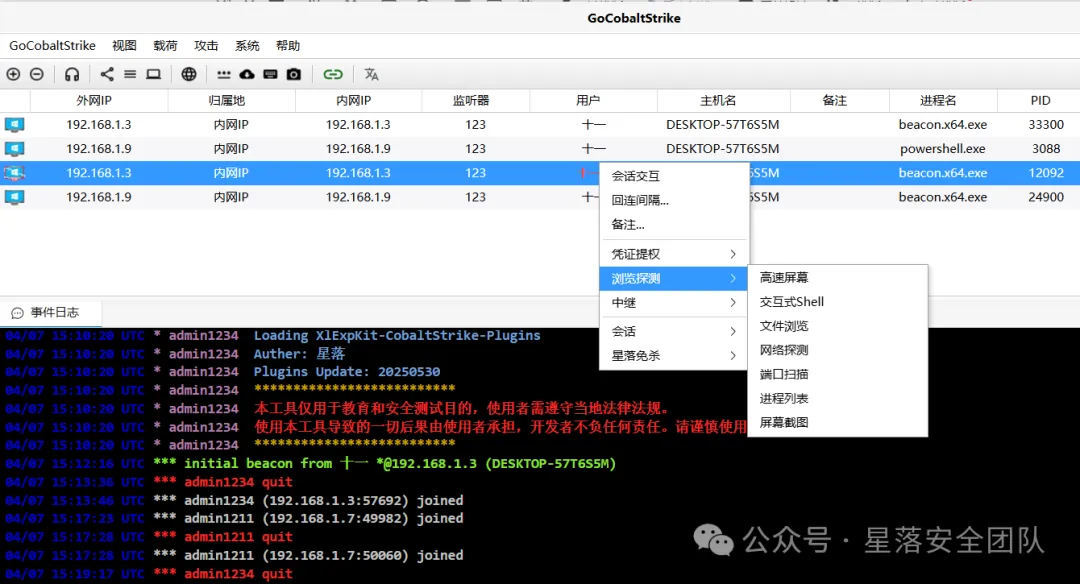Click the laptop targets icon
The image size is (1080, 584).
coord(154,74)
